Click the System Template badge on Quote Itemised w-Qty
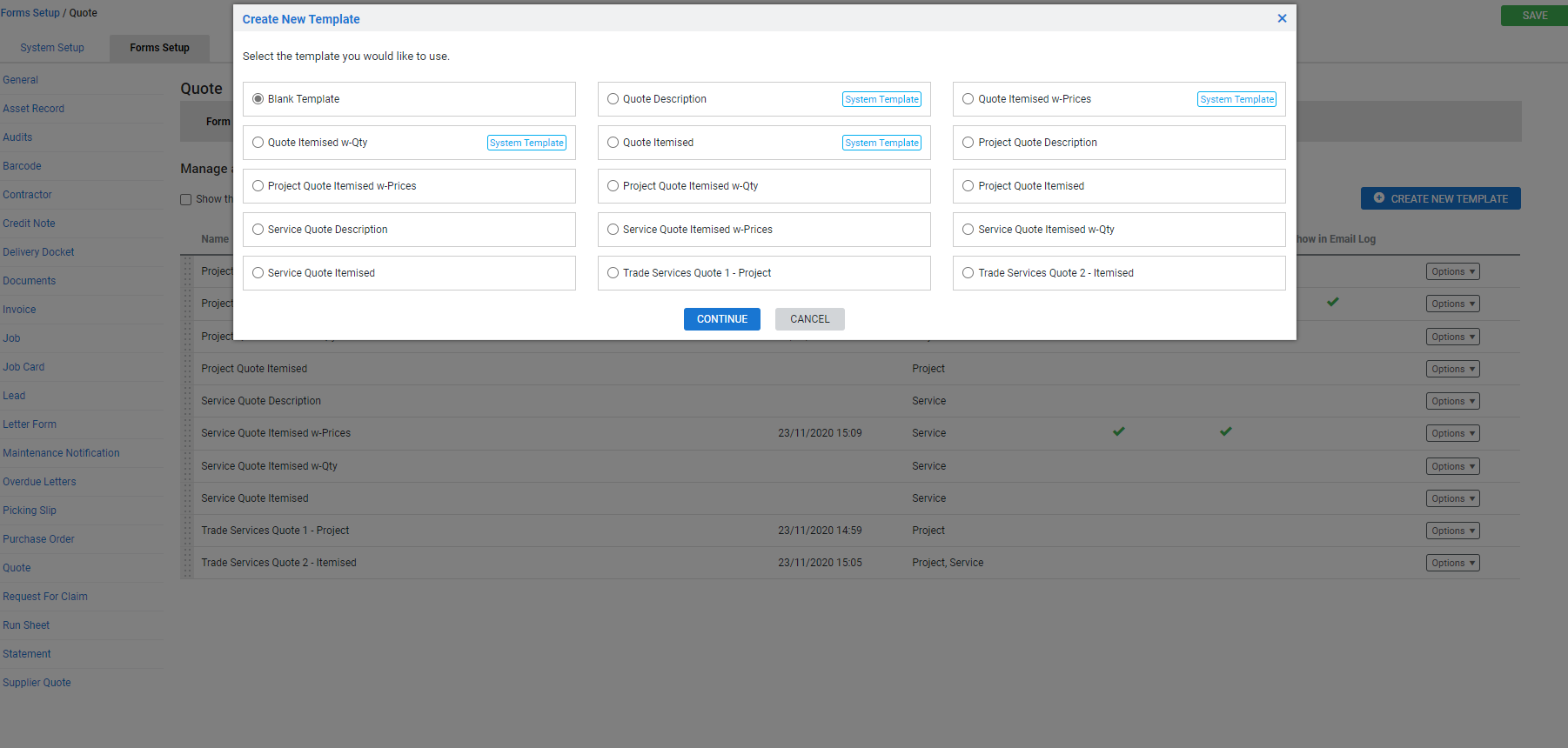 pyautogui.click(x=526, y=143)
